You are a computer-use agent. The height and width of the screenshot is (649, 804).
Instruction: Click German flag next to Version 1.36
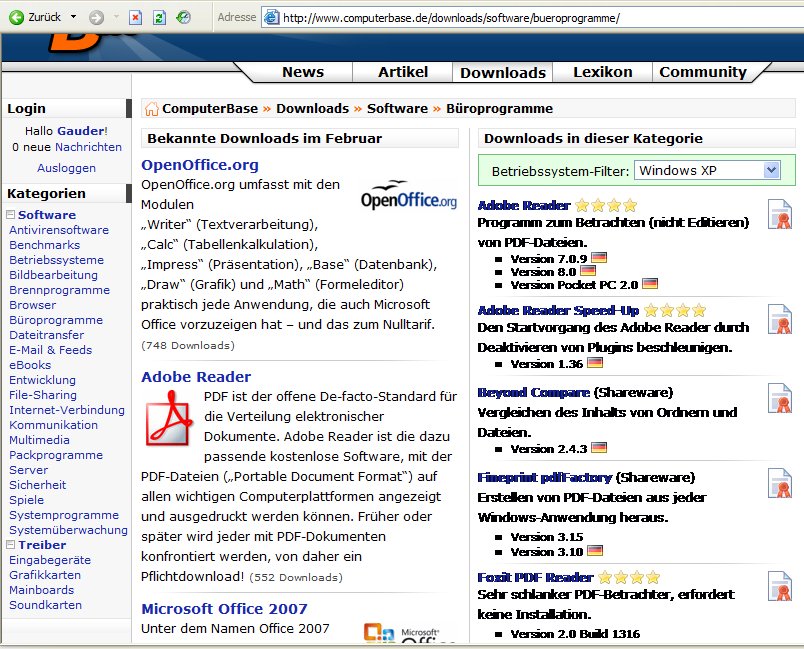coord(595,363)
